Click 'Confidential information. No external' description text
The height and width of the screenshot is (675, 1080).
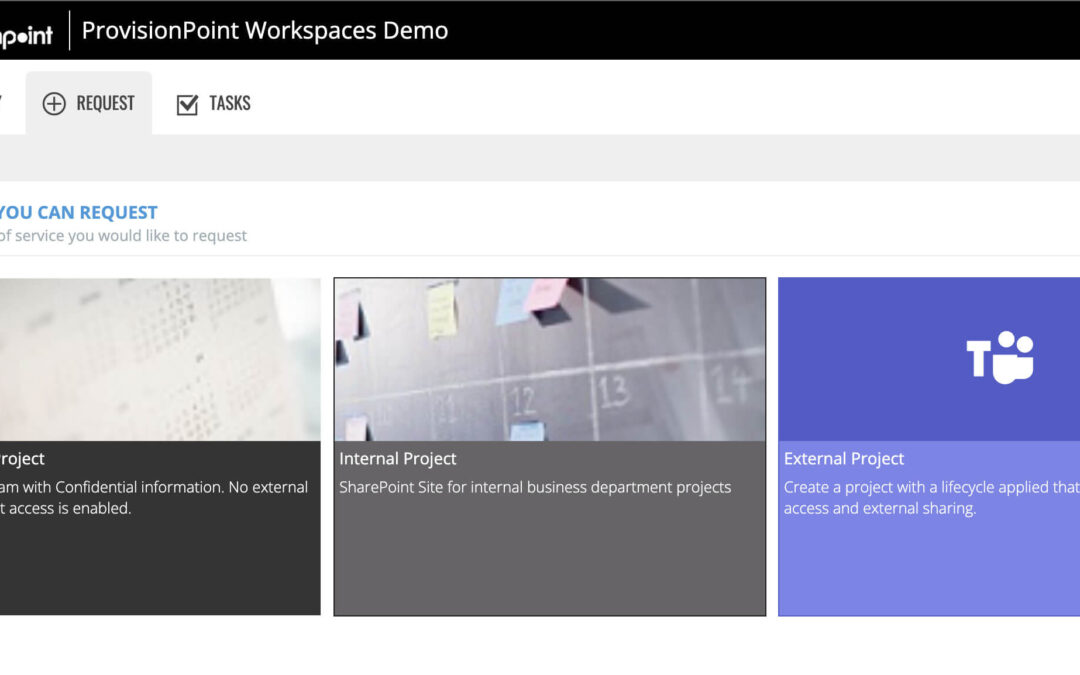tap(181, 487)
